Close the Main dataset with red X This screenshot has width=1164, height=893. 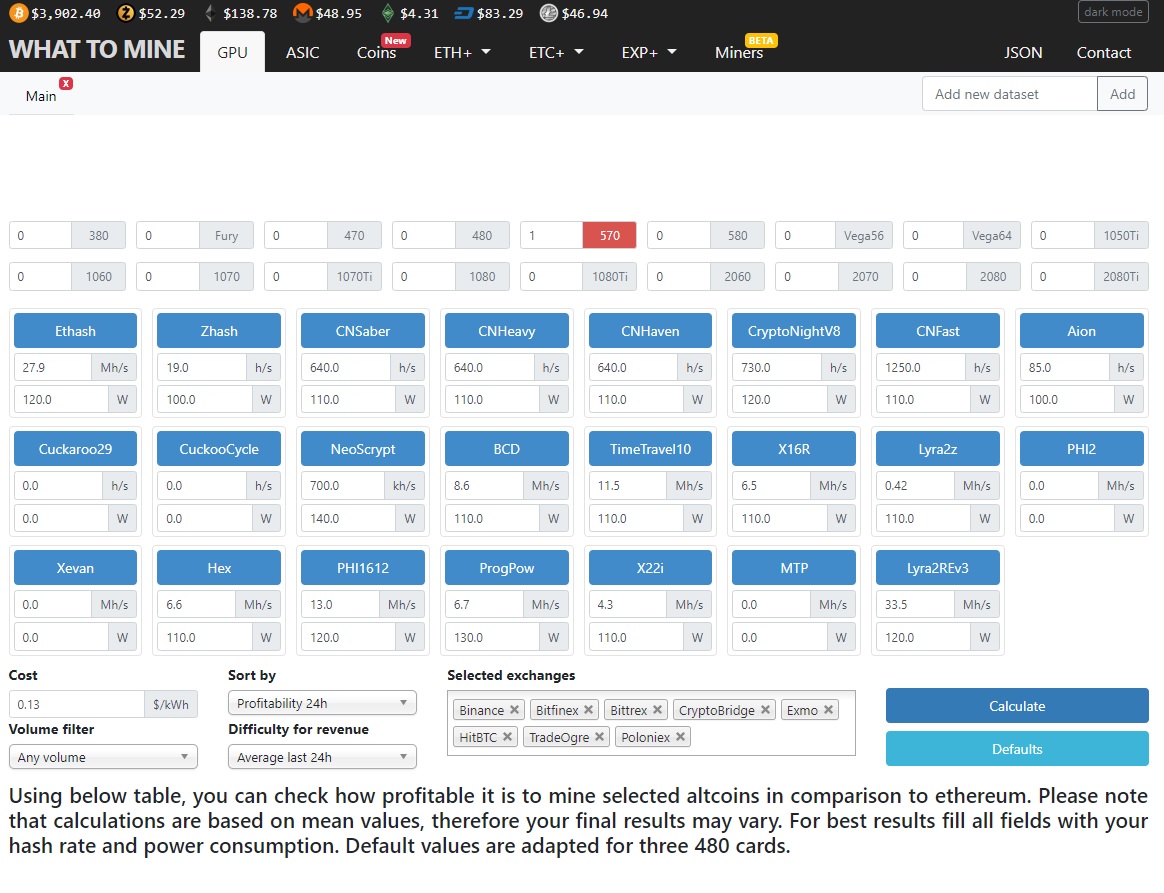click(66, 84)
